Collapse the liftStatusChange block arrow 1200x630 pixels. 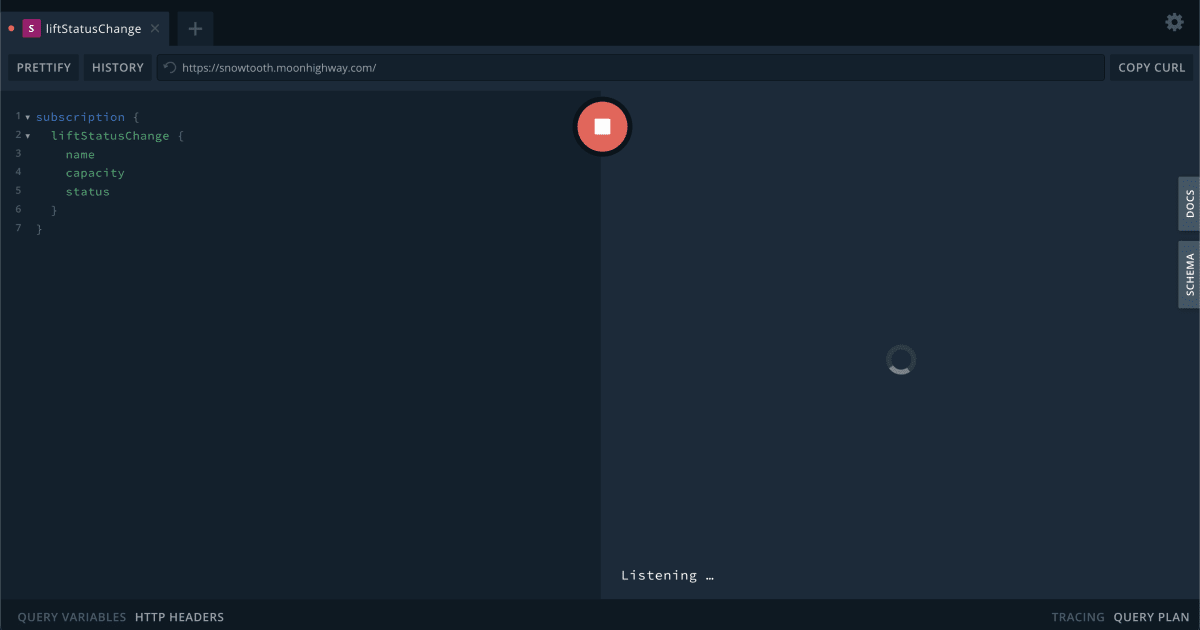(x=28, y=136)
